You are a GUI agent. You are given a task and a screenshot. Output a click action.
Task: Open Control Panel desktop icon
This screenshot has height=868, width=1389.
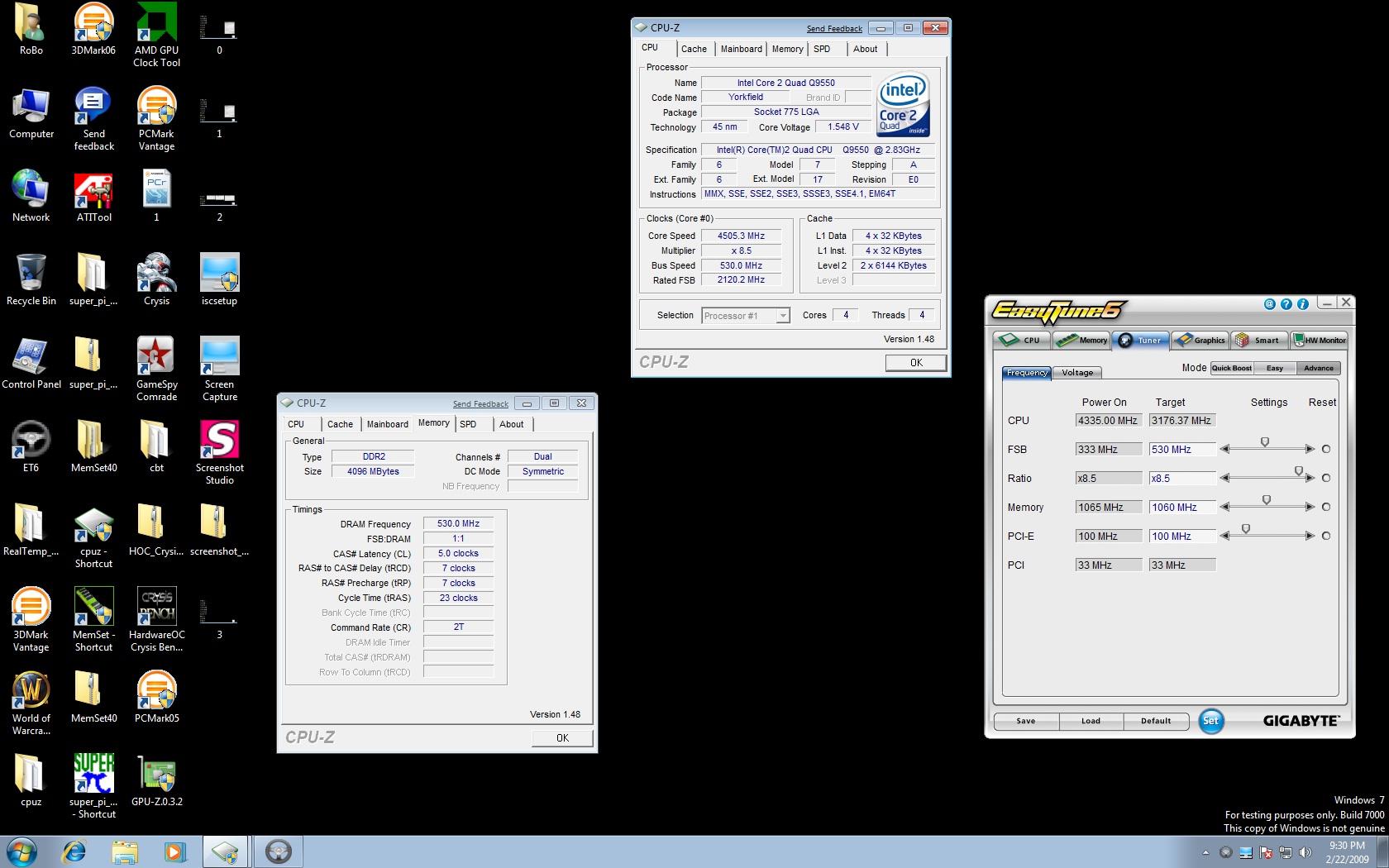tap(31, 364)
